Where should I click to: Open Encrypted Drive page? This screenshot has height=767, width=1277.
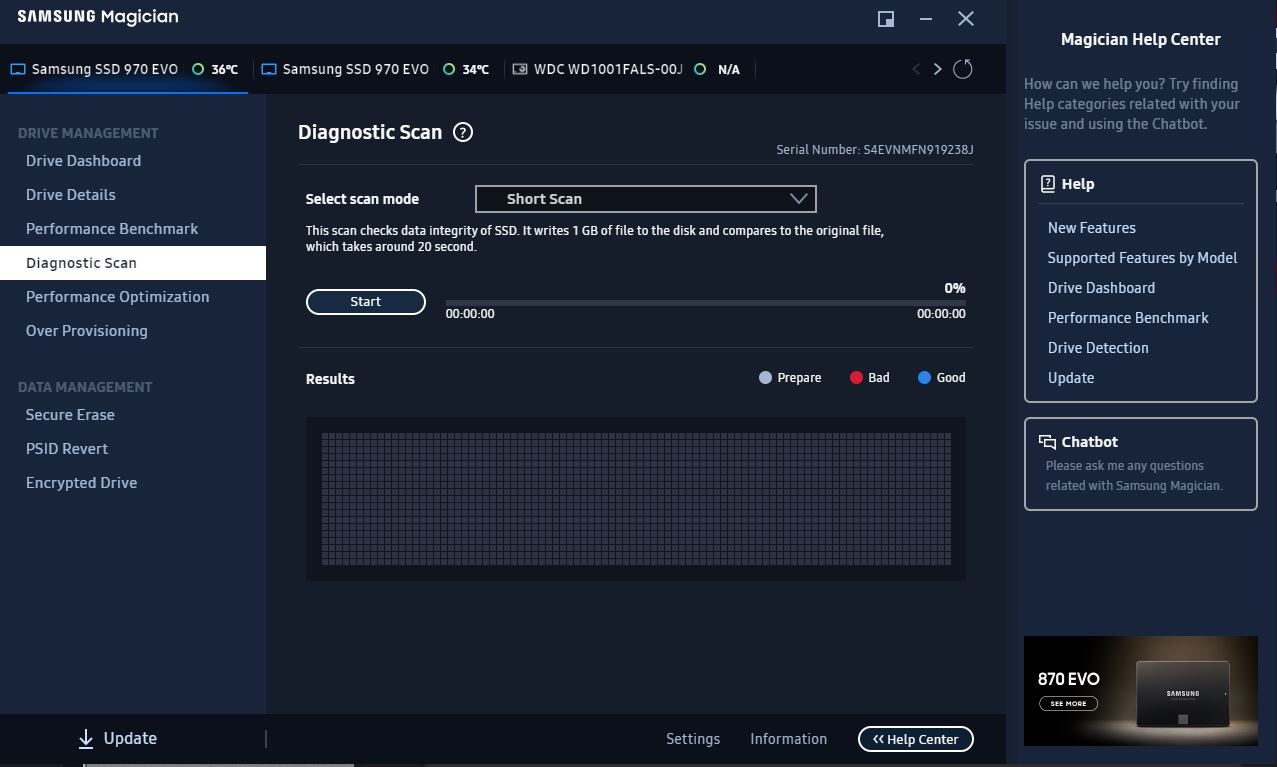[x=81, y=483]
